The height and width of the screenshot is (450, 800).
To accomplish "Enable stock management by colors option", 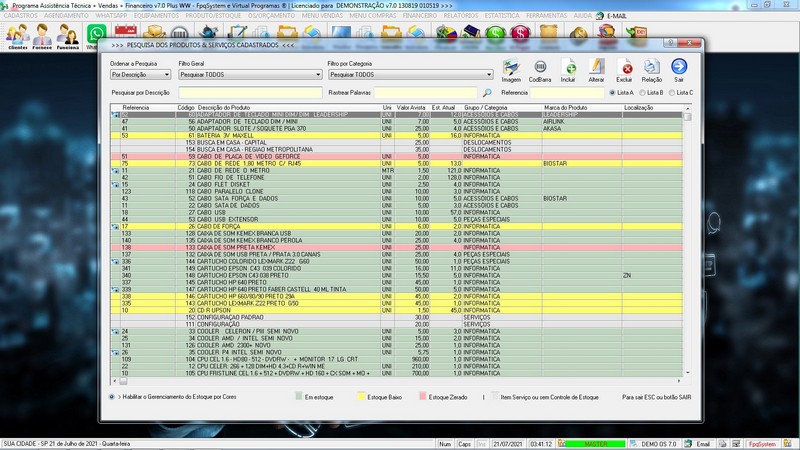I will coord(112,397).
